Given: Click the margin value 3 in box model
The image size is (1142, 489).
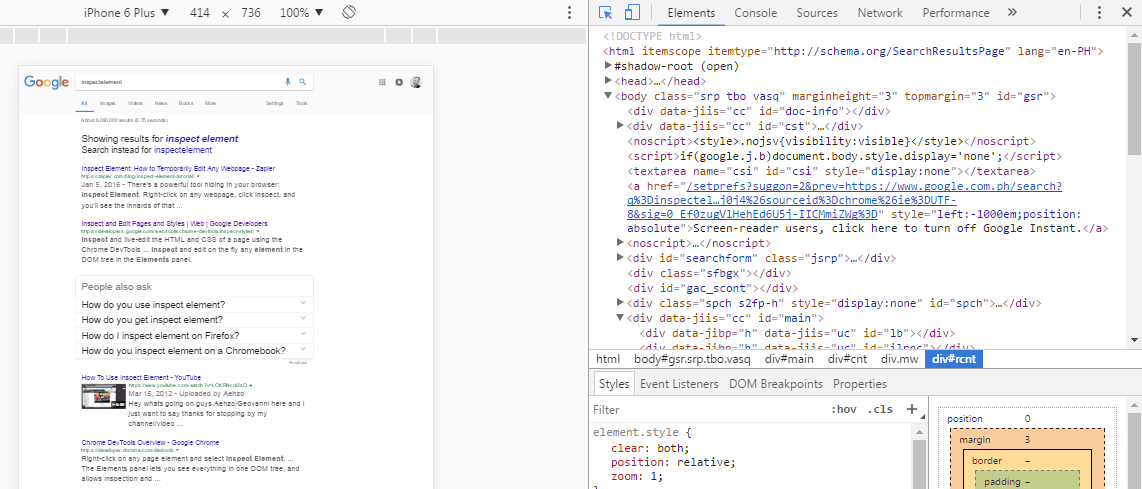Looking at the screenshot, I should click(1027, 440).
